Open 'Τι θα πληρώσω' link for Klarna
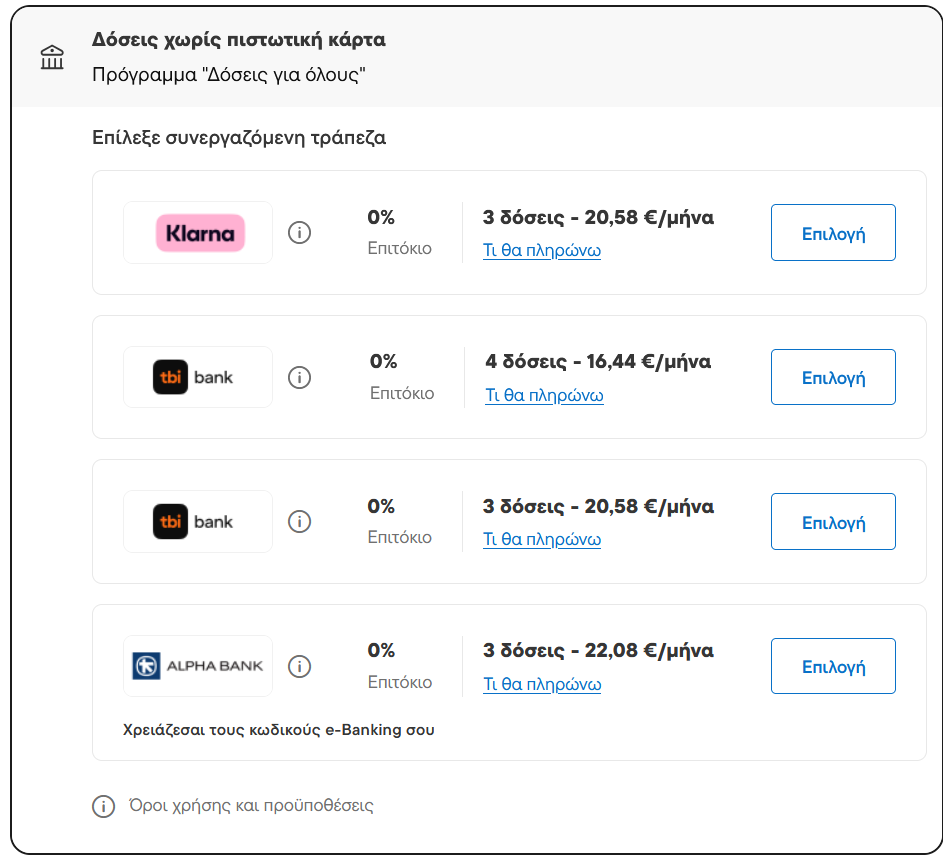The width and height of the screenshot is (943, 857). coord(542,251)
